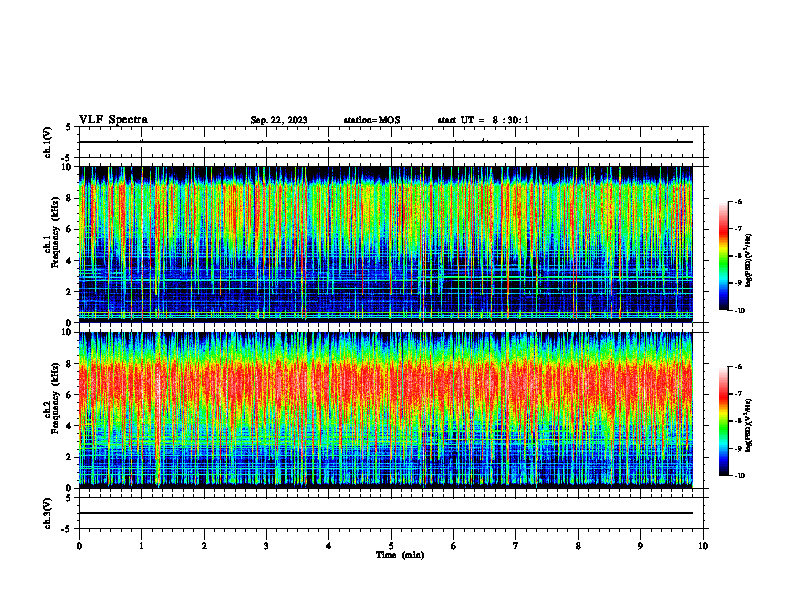The width and height of the screenshot is (792, 612).
Task: Click time-axis tick label "4"
Action: pos(329,546)
